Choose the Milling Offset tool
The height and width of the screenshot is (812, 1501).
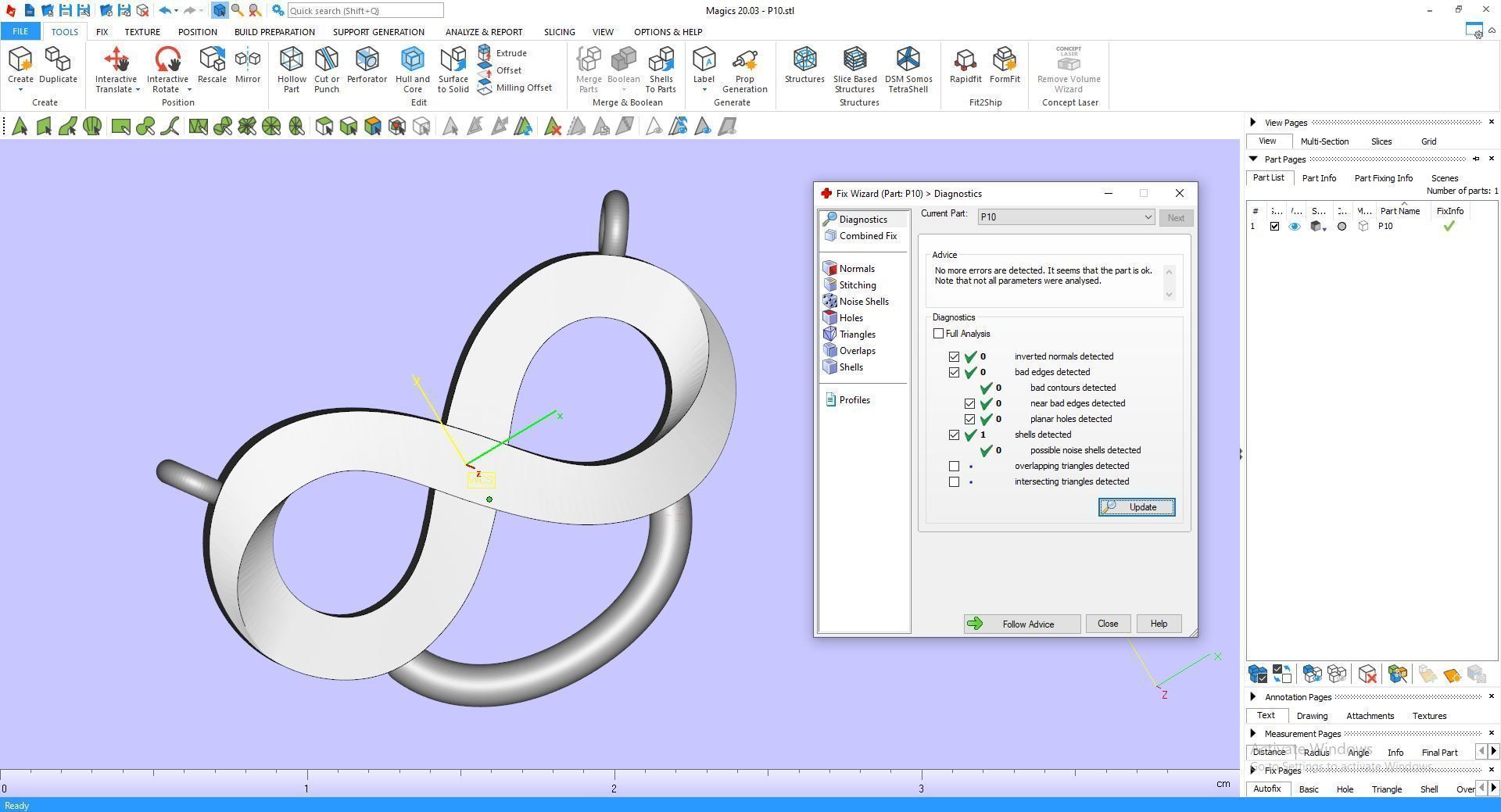pyautogui.click(x=514, y=88)
